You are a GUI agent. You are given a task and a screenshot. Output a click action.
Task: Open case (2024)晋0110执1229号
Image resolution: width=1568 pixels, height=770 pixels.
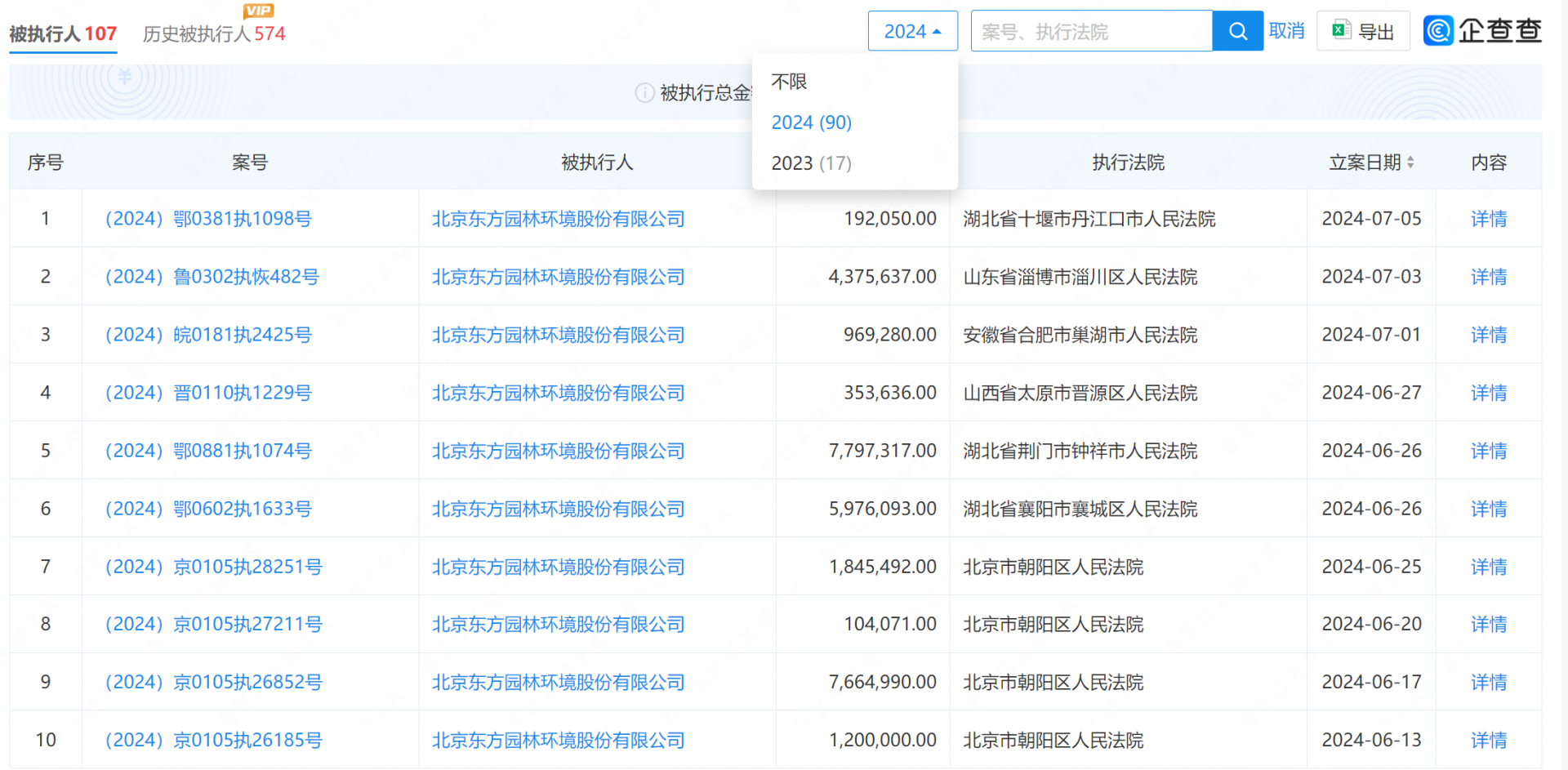208,393
